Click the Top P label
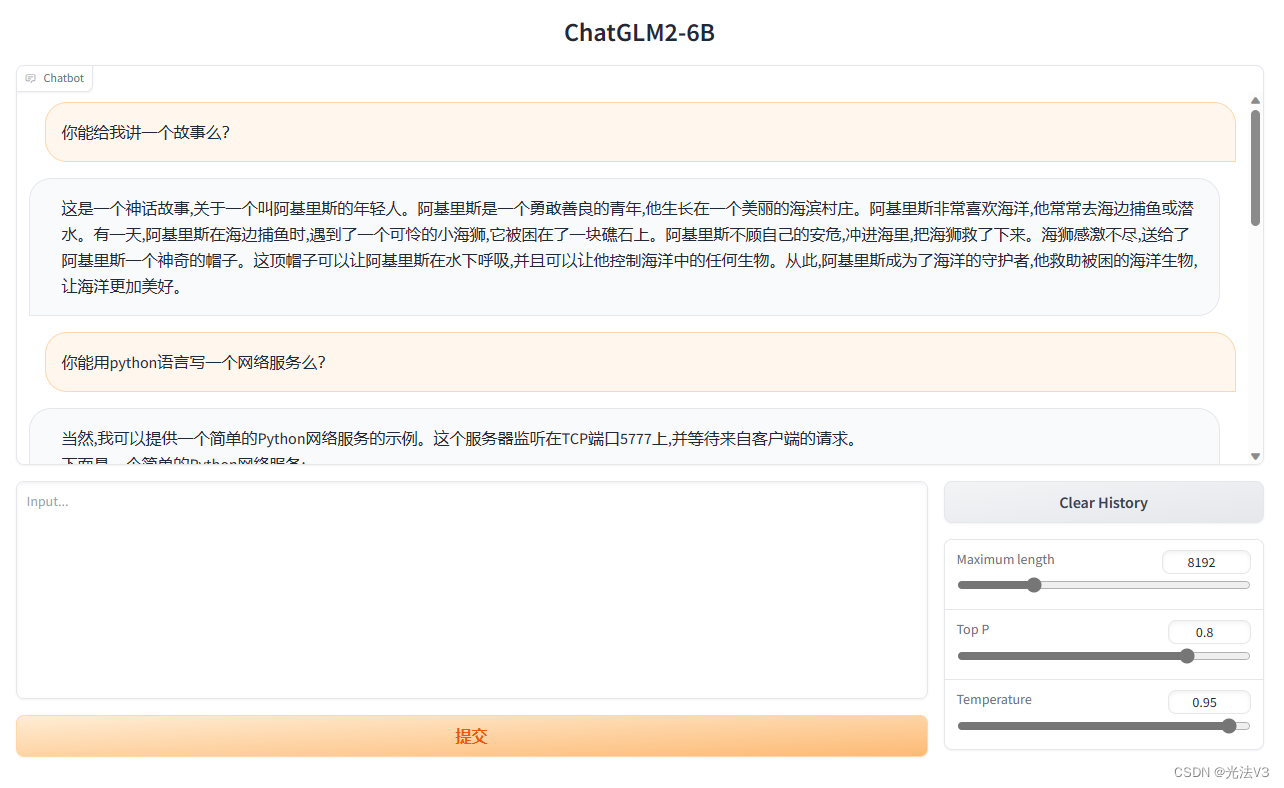 [973, 629]
